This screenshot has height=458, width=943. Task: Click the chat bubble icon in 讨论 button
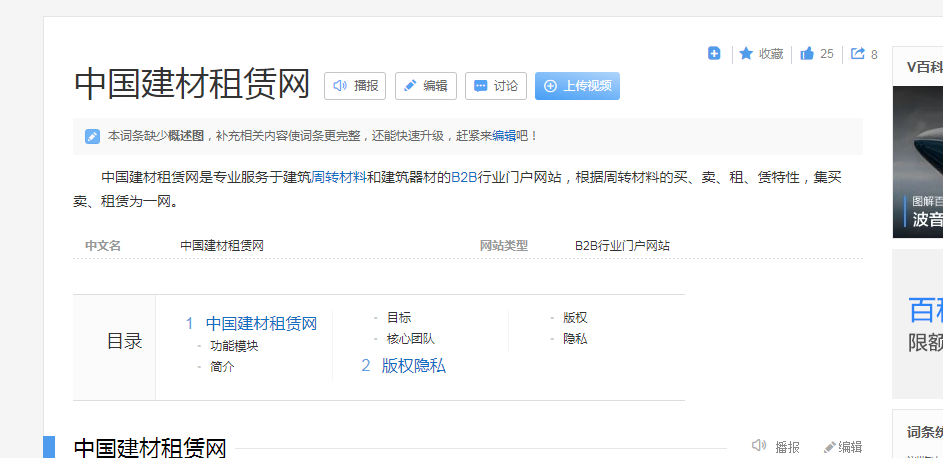(481, 86)
